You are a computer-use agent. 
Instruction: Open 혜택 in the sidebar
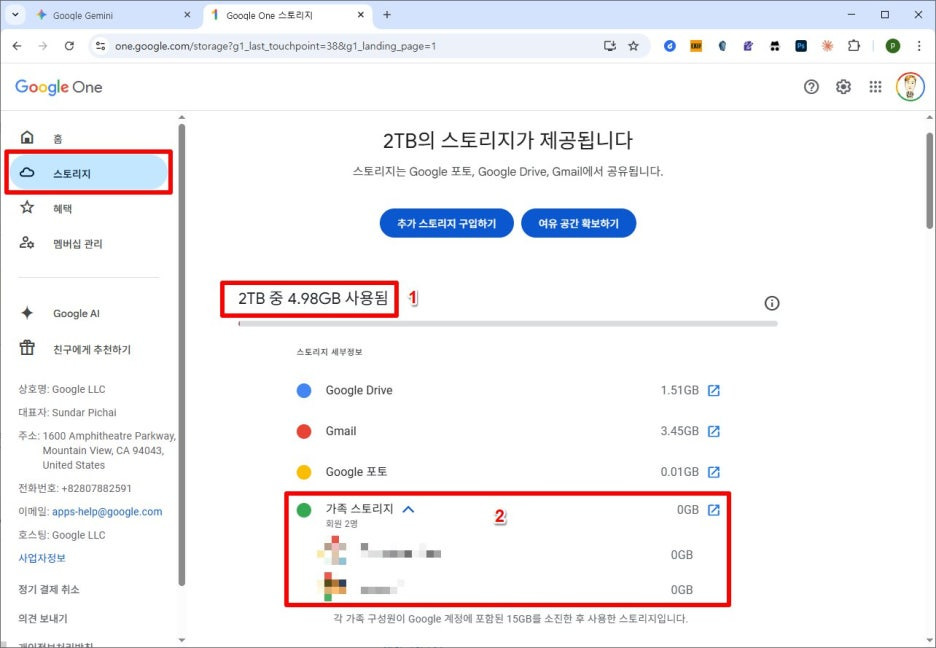(x=88, y=208)
